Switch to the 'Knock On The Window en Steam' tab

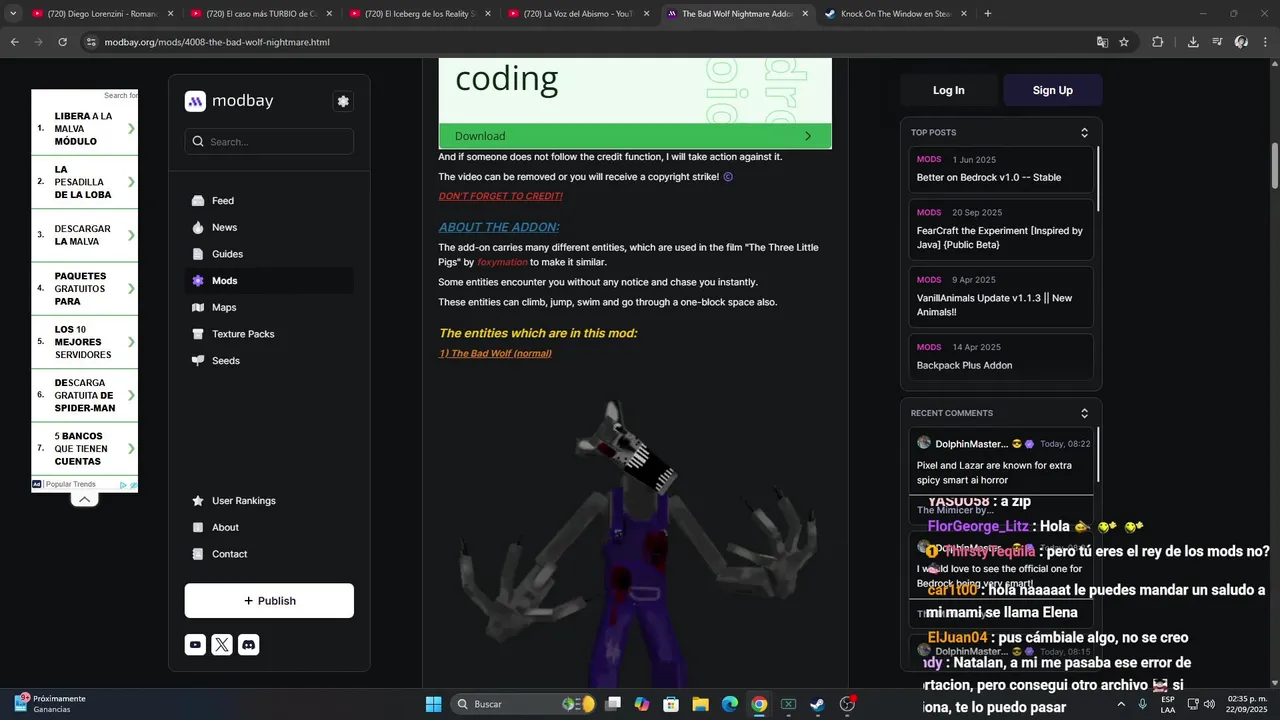(x=895, y=14)
